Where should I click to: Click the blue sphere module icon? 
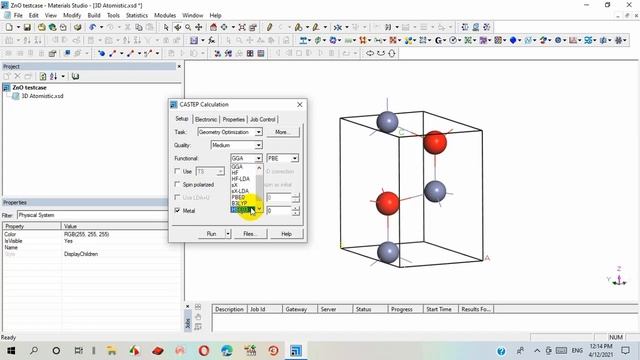513,40
